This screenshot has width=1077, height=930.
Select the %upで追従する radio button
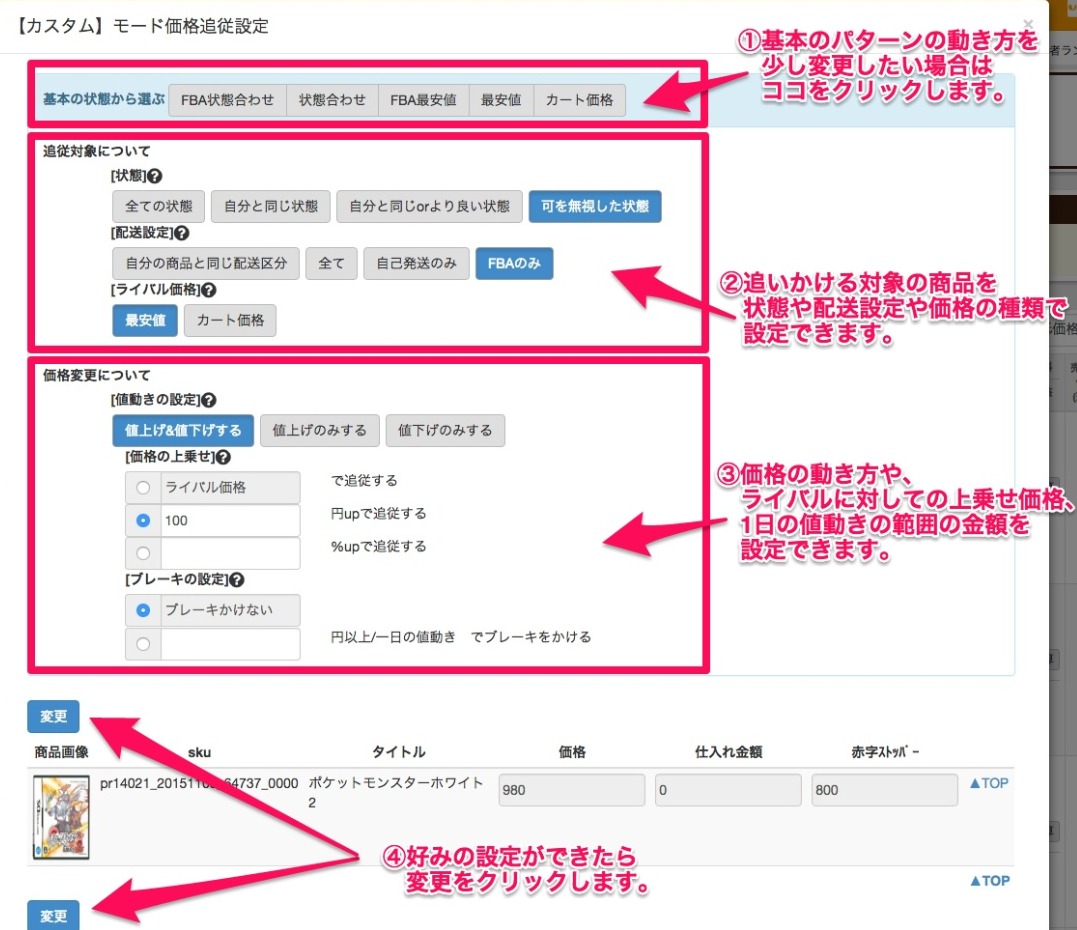pyautogui.click(x=143, y=553)
